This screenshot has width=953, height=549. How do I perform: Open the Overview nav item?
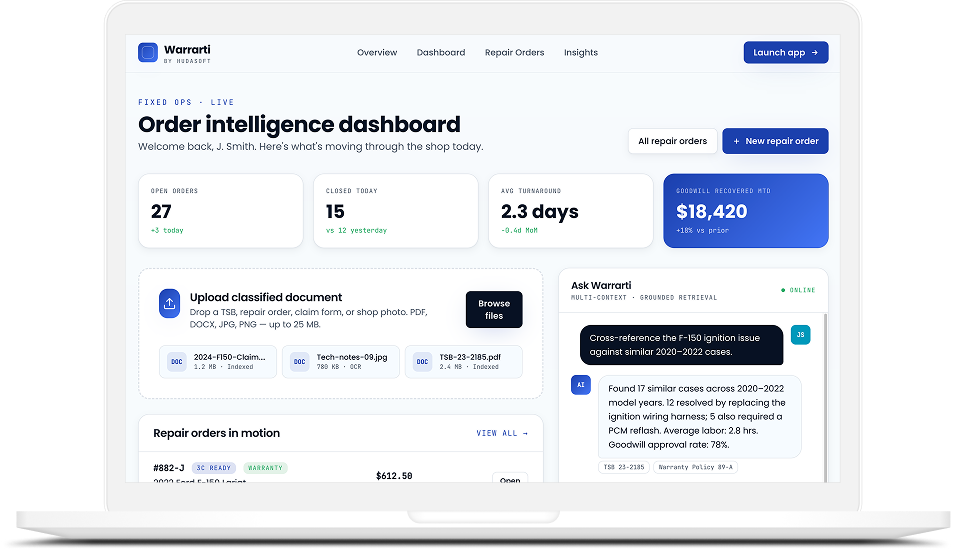[x=377, y=52]
